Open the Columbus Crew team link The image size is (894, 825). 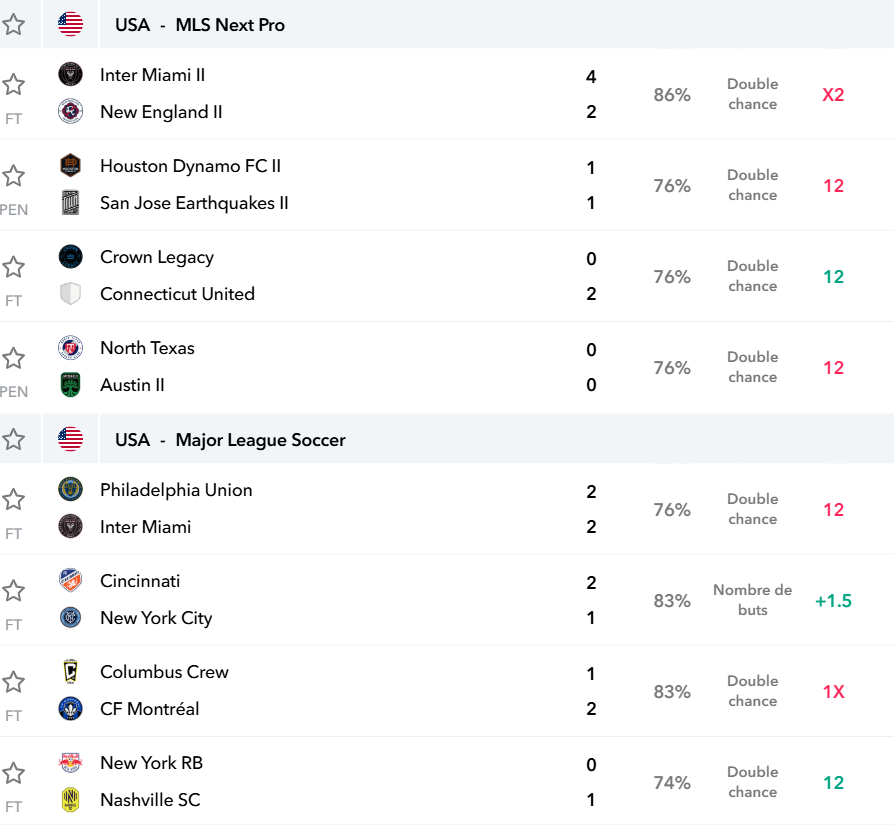pyautogui.click(x=164, y=672)
